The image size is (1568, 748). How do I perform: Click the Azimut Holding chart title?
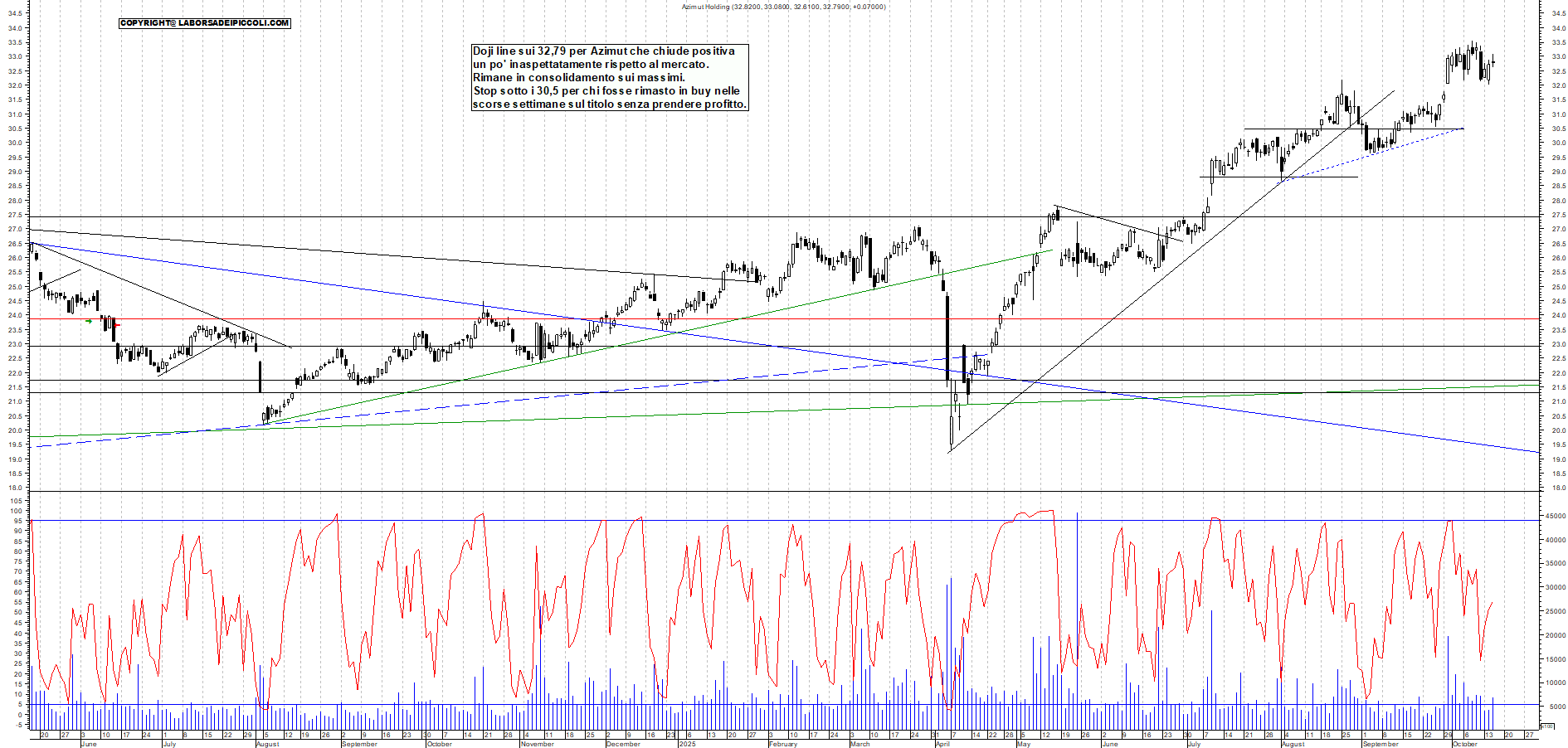783,7
